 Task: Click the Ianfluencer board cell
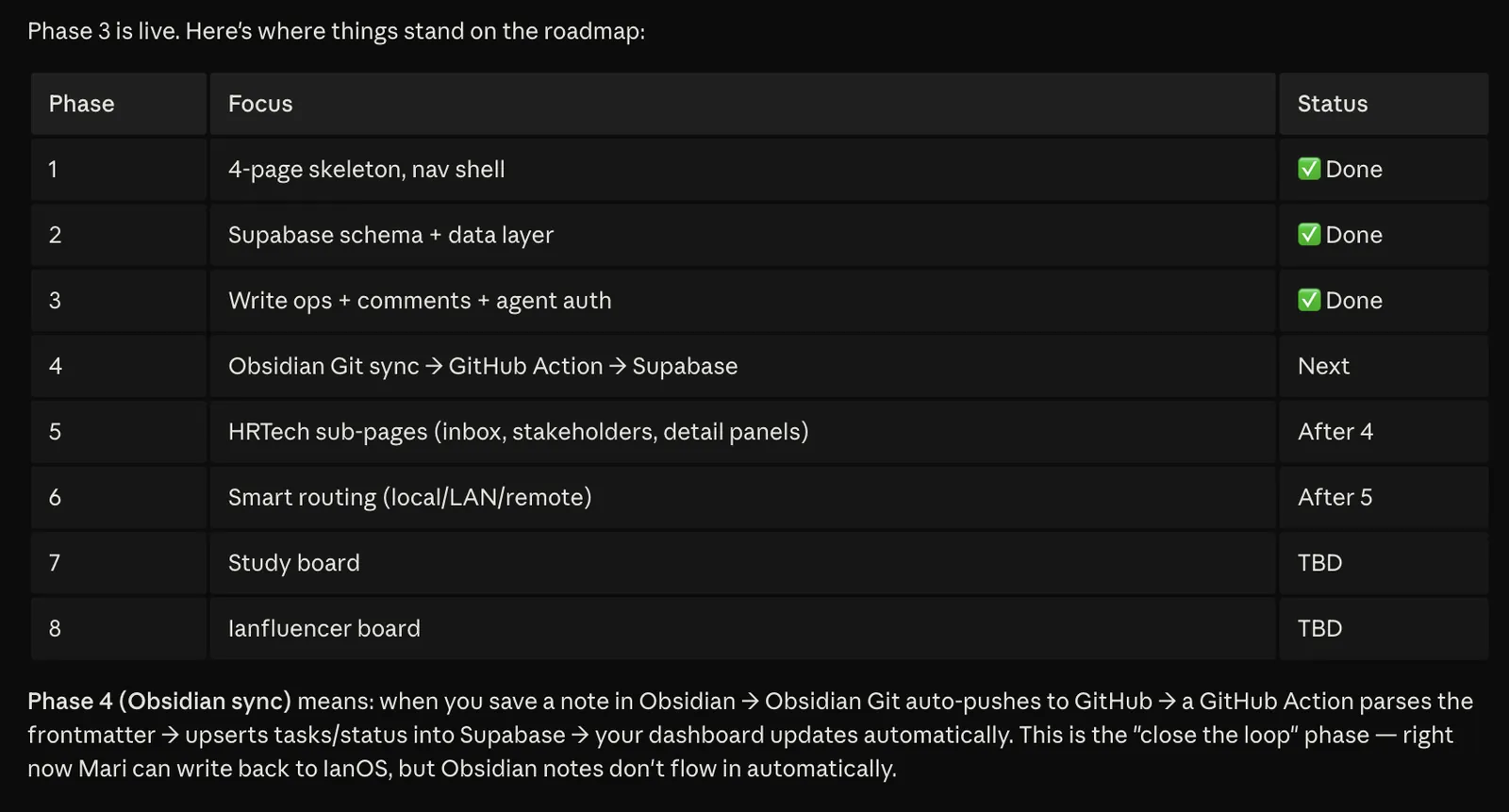pyautogui.click(x=742, y=628)
